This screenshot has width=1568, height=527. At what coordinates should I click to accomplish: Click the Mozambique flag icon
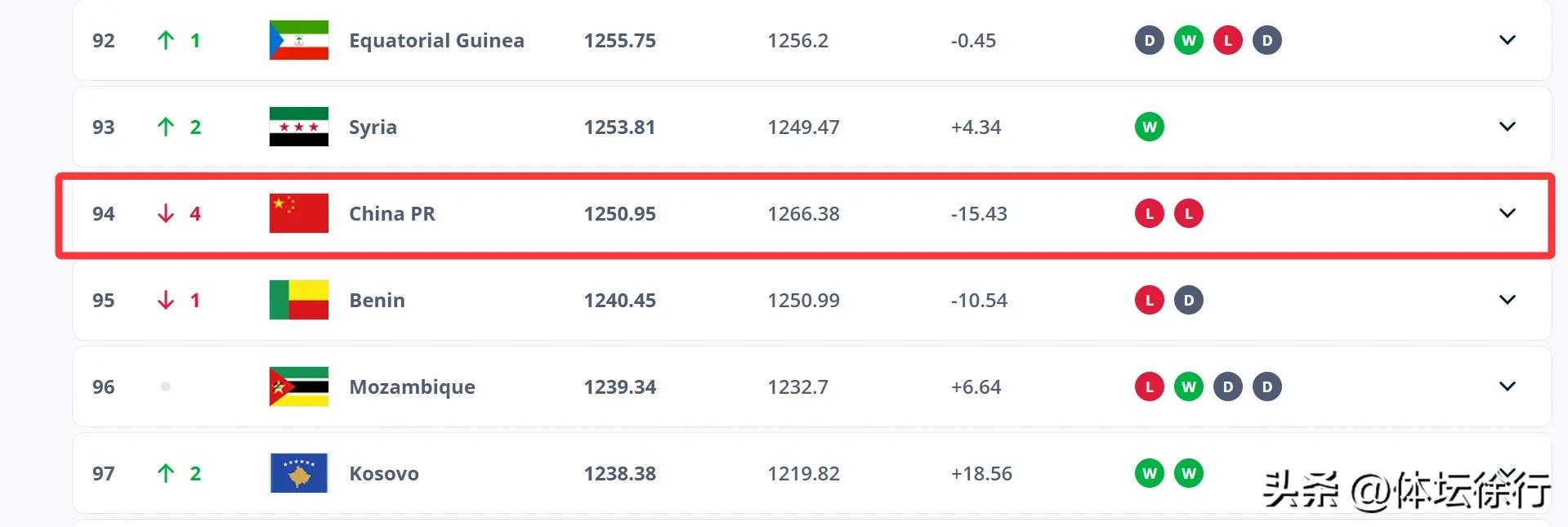[x=299, y=386]
